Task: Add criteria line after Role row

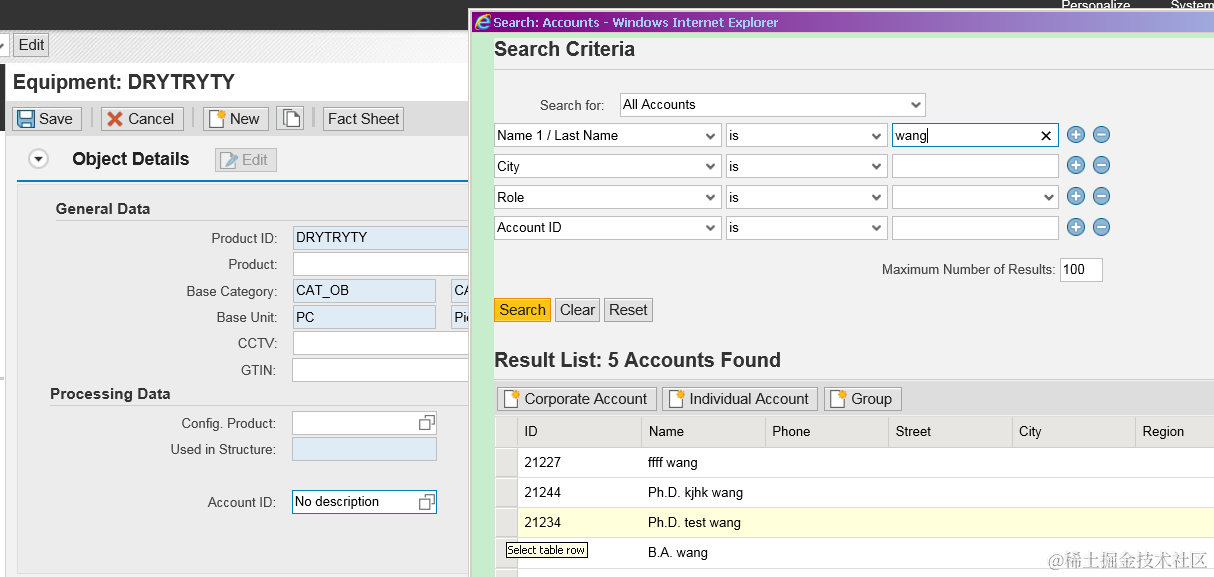Action: click(x=1076, y=197)
